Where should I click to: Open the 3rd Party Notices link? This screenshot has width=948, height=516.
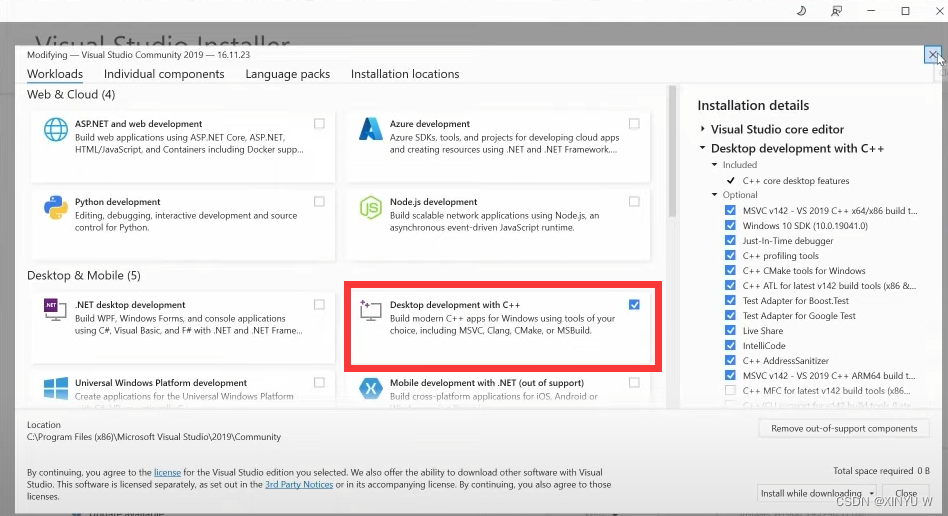(x=299, y=485)
